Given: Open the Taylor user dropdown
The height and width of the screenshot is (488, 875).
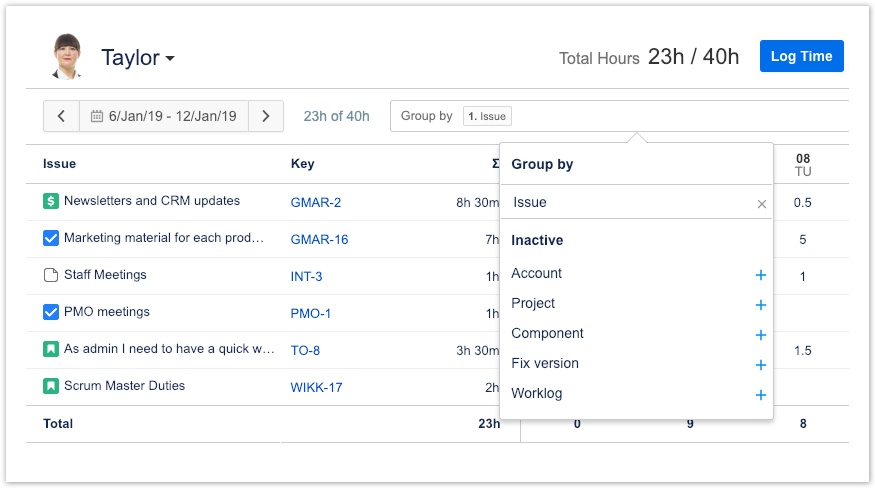Looking at the screenshot, I should click(x=138, y=58).
